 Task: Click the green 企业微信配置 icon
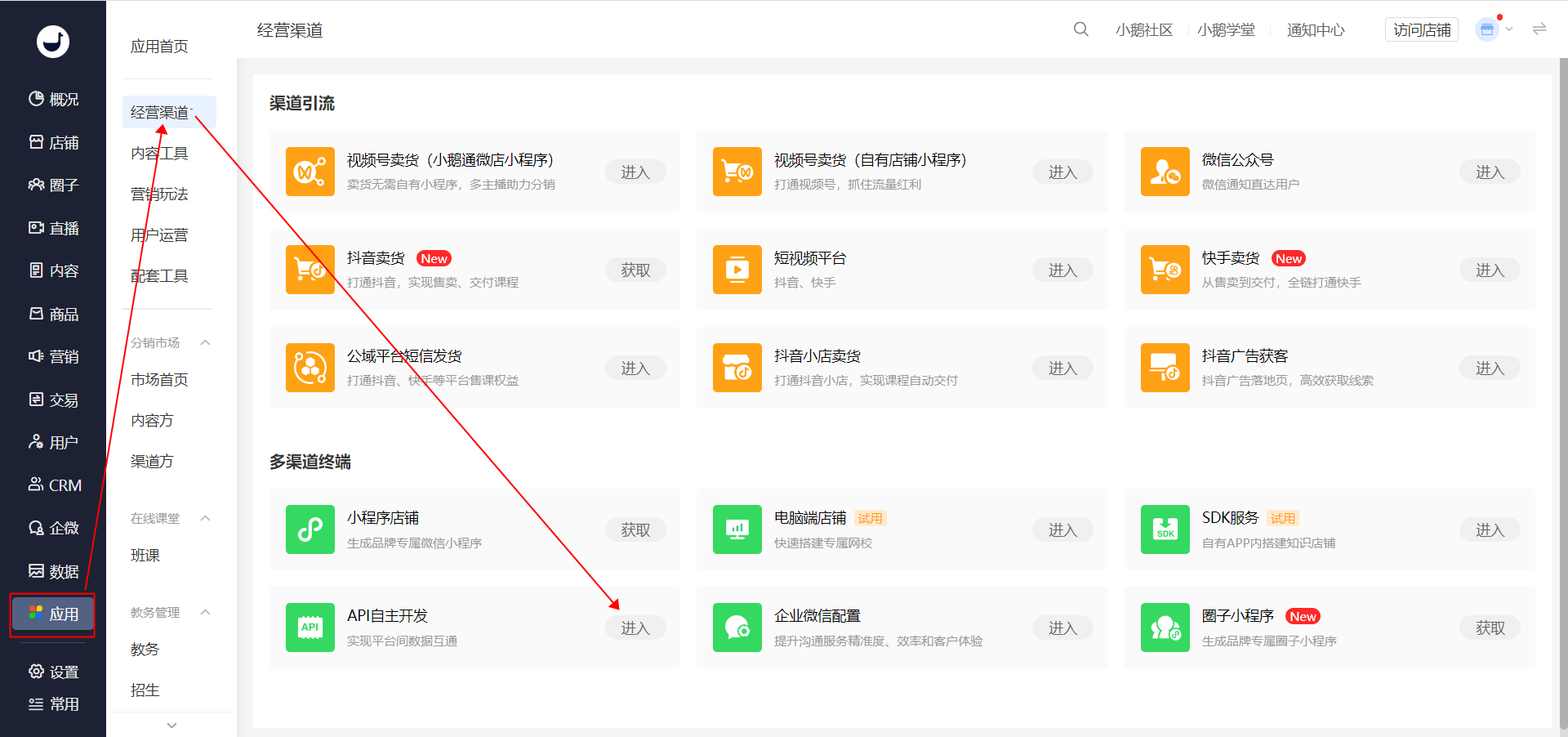(737, 628)
